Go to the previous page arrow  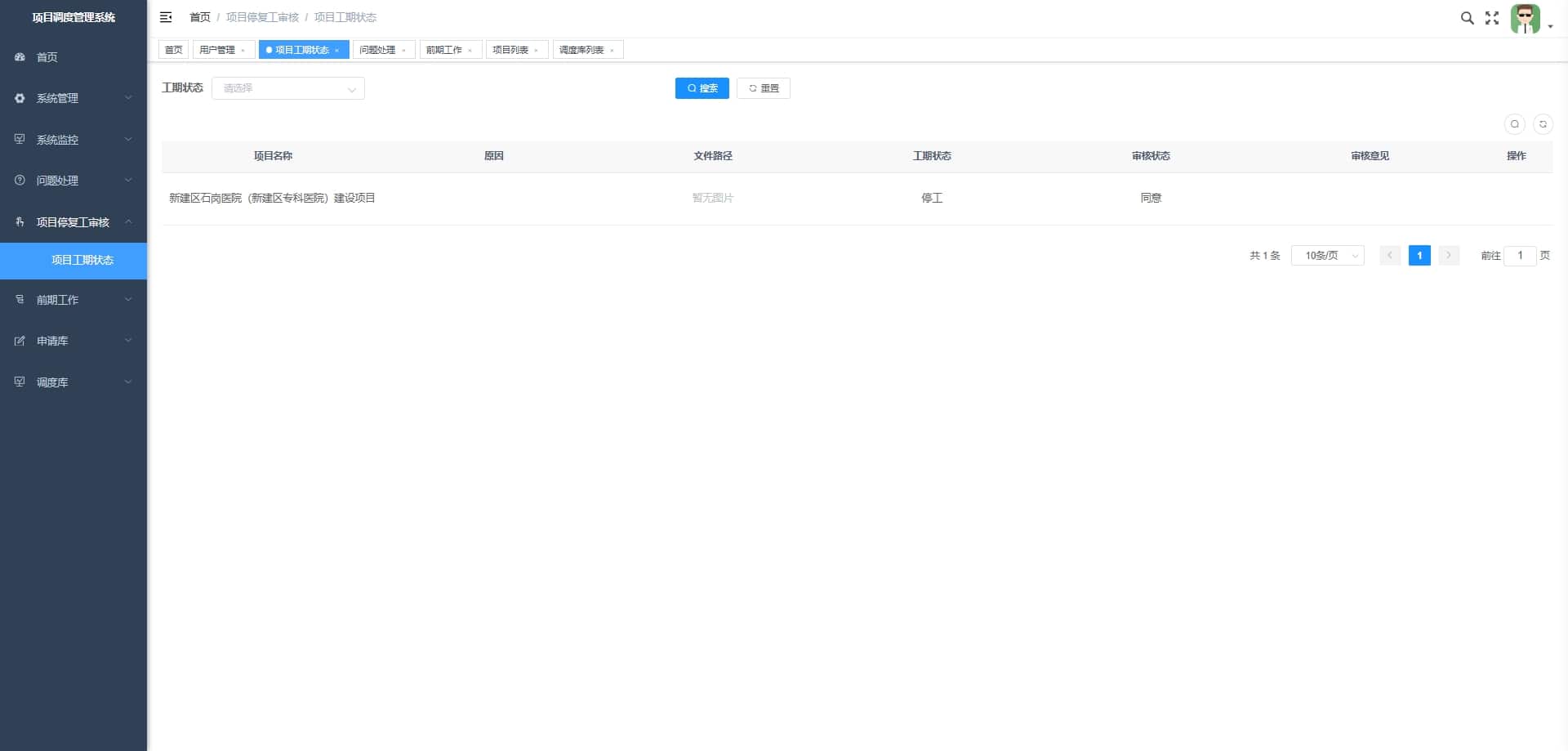point(1390,256)
